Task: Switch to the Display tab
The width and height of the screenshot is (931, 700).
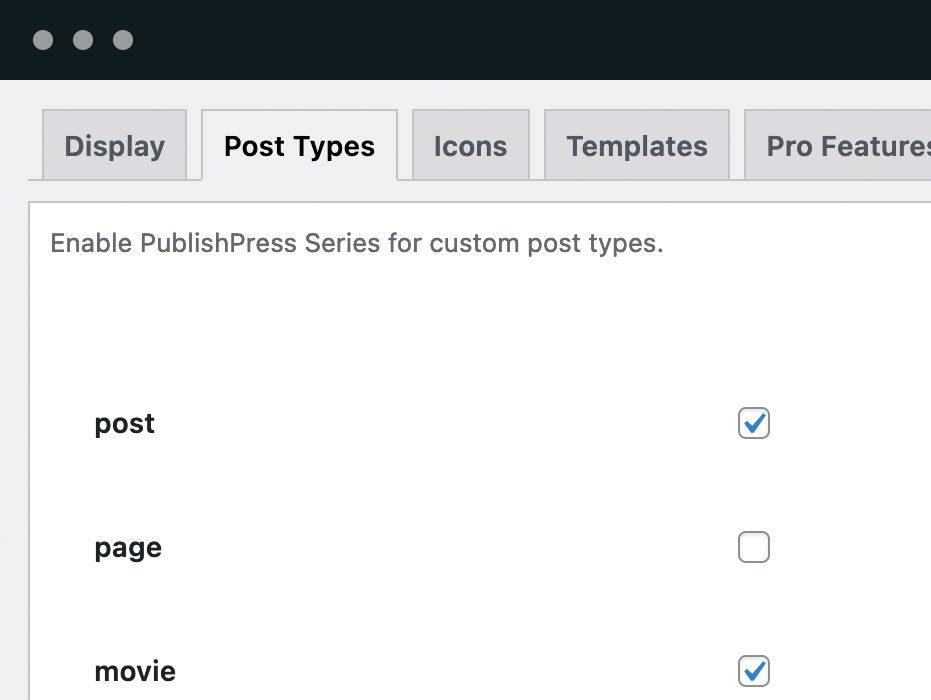Action: [x=115, y=145]
